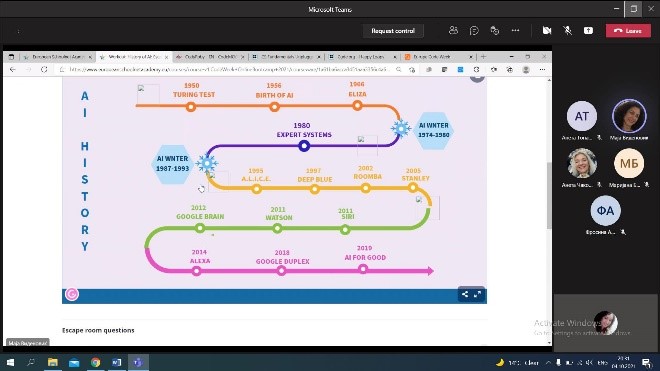Screen dimensions: 660x371
Task: Click the 2014 Alexa timeline node
Action: 197,271
